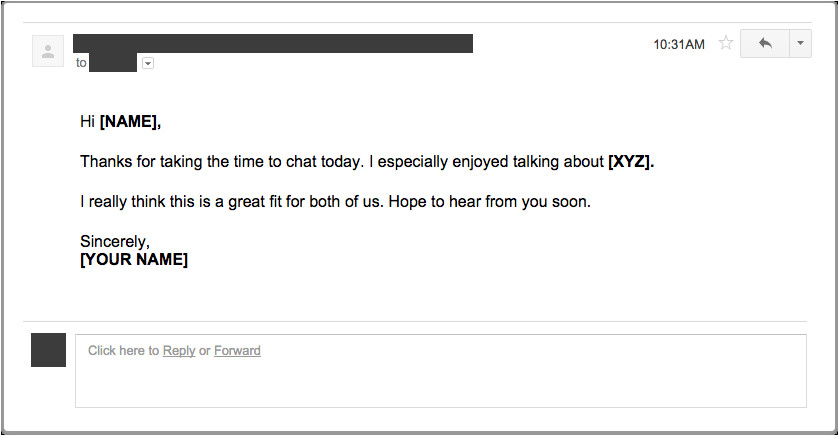The height and width of the screenshot is (436, 839).
Task: Click 'Click here to' text in reply box
Action: pos(123,351)
